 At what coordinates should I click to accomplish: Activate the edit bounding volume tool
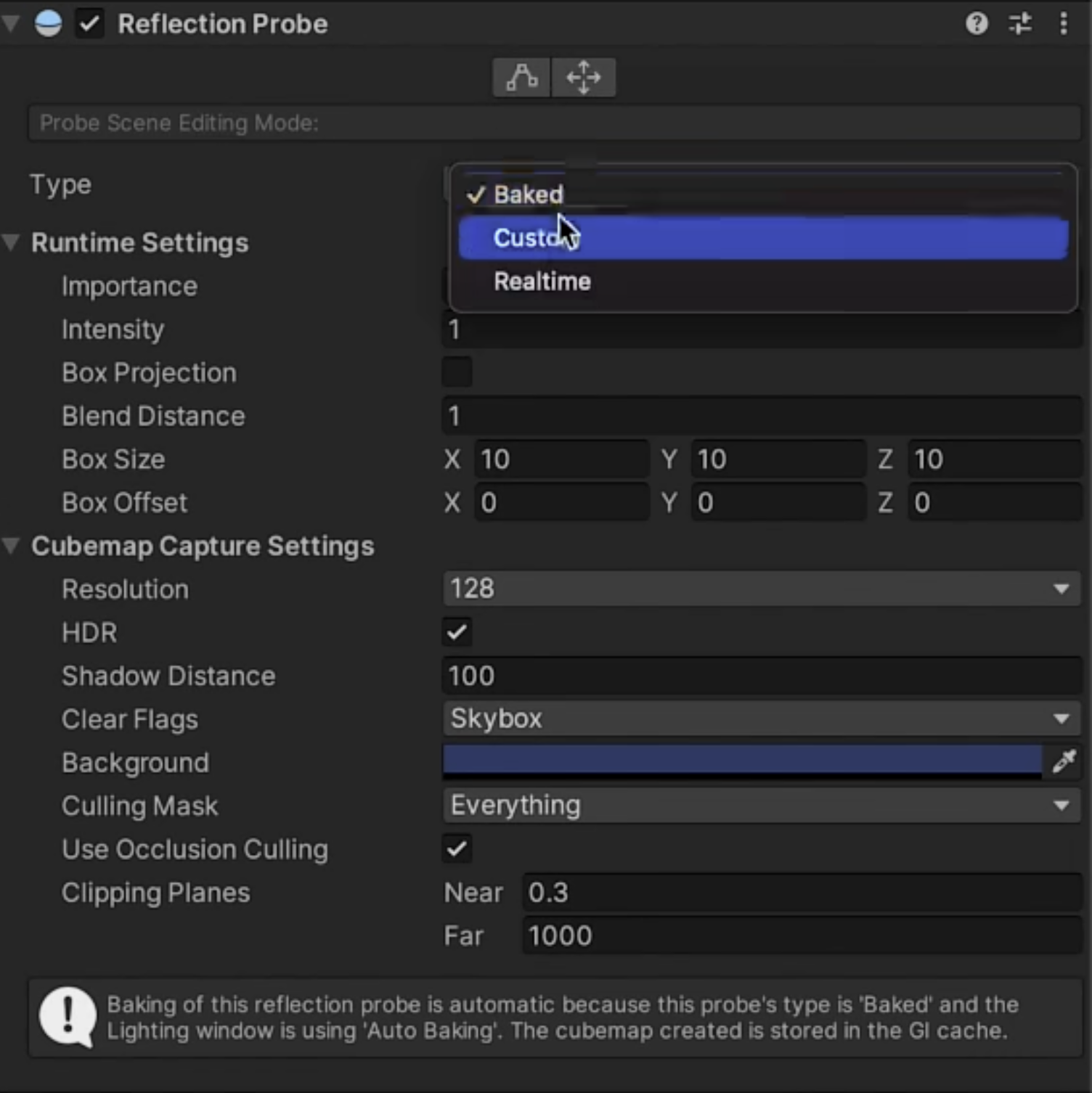click(x=522, y=78)
